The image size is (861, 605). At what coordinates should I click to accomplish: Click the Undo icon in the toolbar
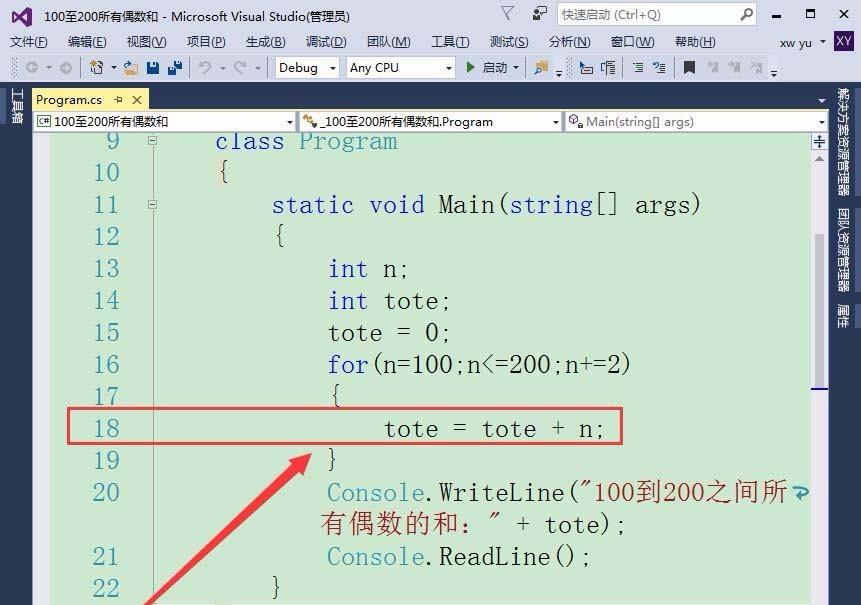click(x=205, y=68)
